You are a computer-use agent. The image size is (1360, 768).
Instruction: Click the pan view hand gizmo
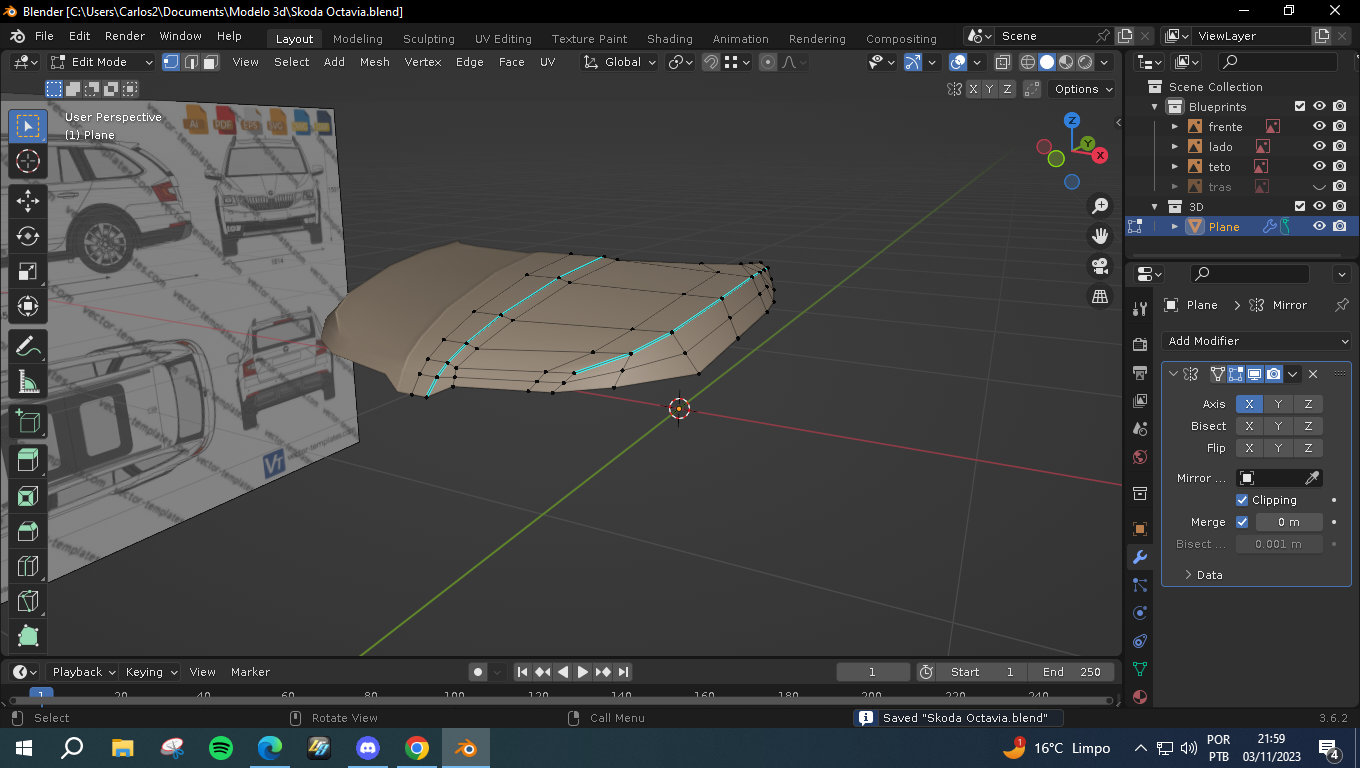tap(1100, 236)
